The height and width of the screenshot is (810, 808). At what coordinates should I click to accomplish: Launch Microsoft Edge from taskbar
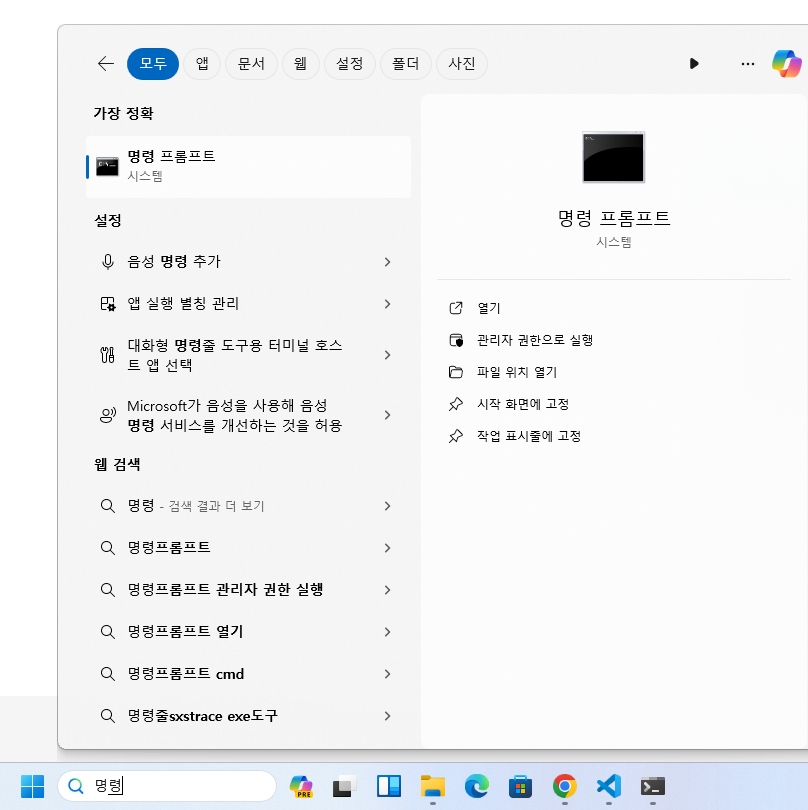coord(476,786)
